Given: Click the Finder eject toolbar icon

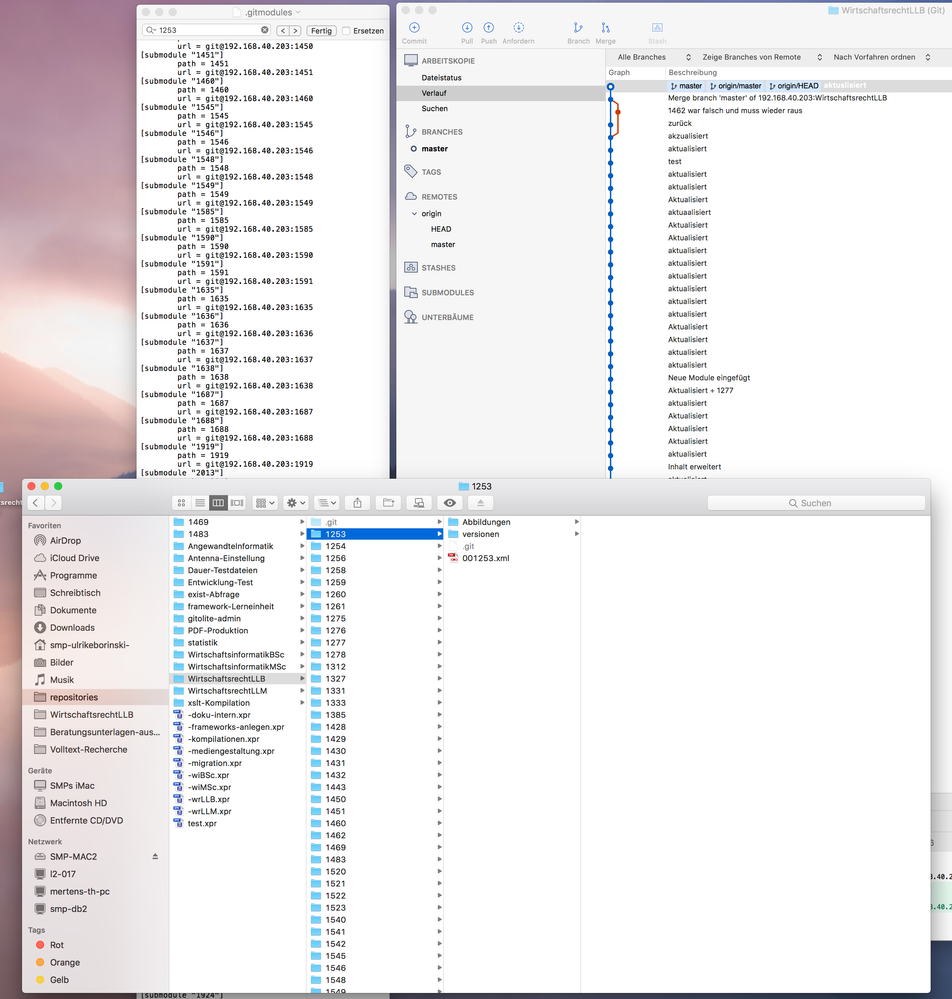Looking at the screenshot, I should (x=480, y=503).
